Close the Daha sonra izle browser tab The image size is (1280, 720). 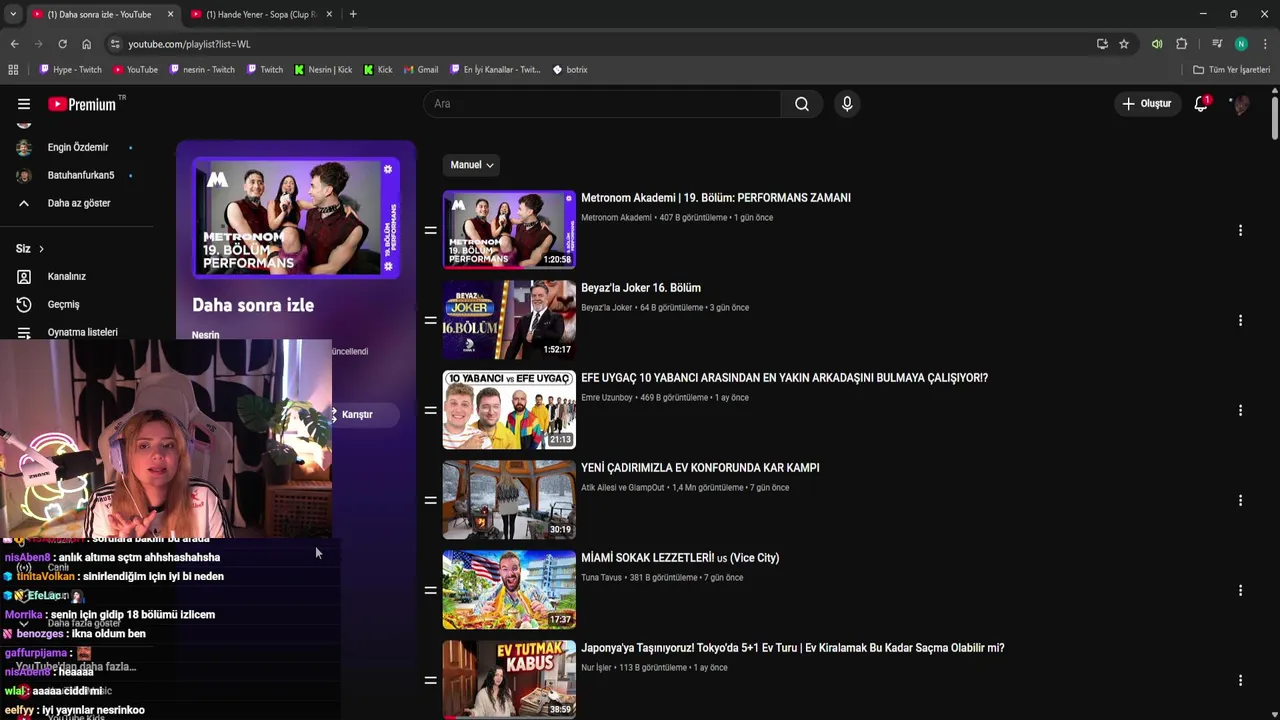click(170, 14)
